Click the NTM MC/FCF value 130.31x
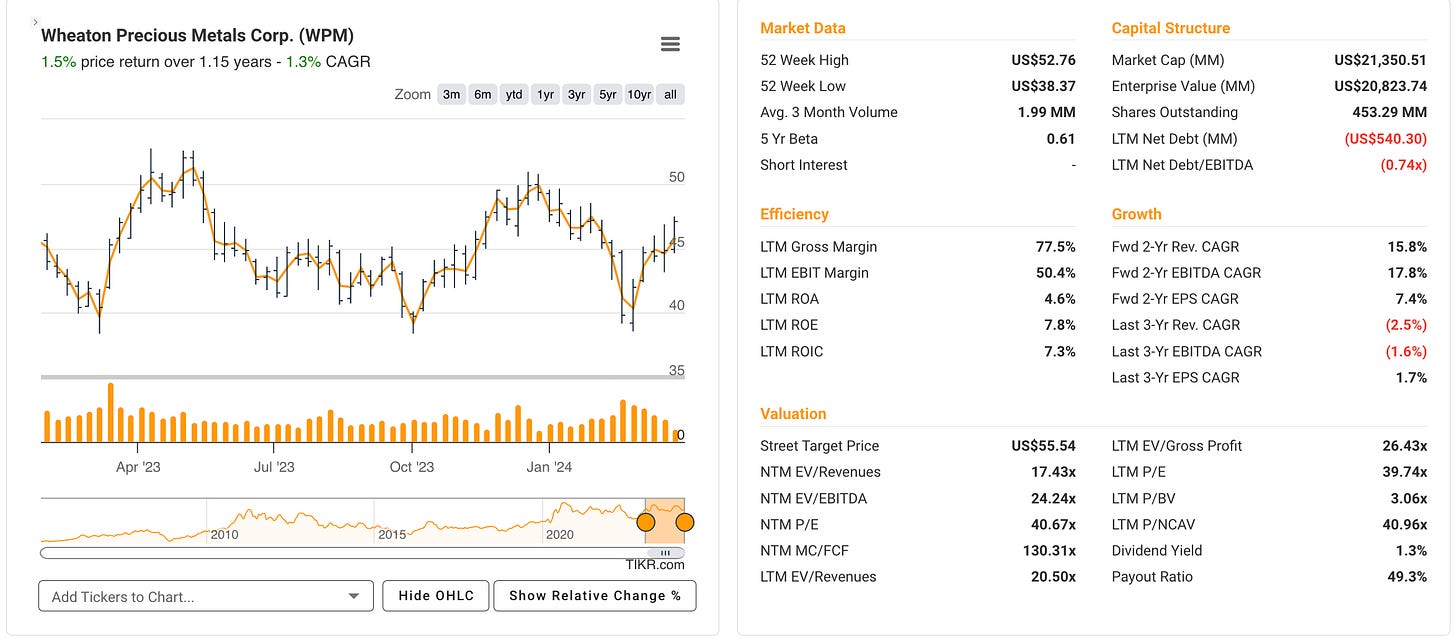This screenshot has width=1456, height=641. click(1048, 550)
